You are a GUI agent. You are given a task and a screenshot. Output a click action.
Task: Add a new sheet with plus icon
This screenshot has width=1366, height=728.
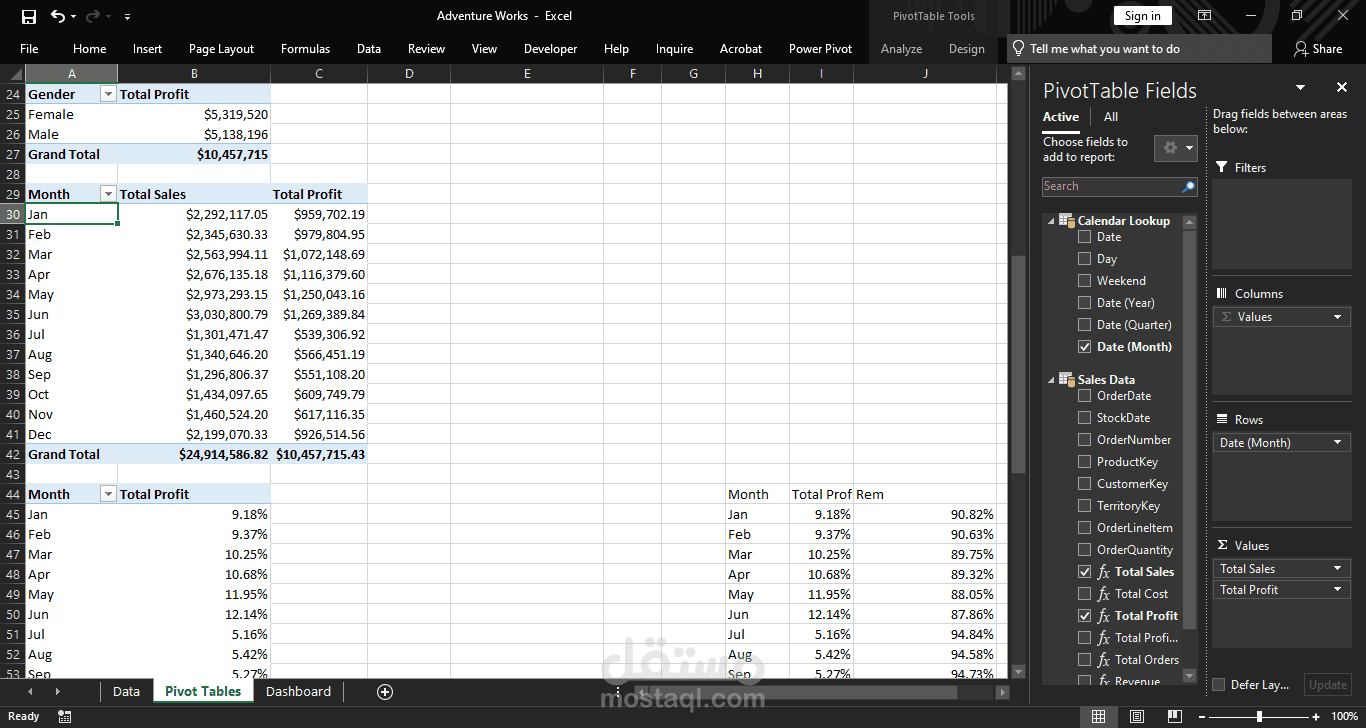pos(385,692)
